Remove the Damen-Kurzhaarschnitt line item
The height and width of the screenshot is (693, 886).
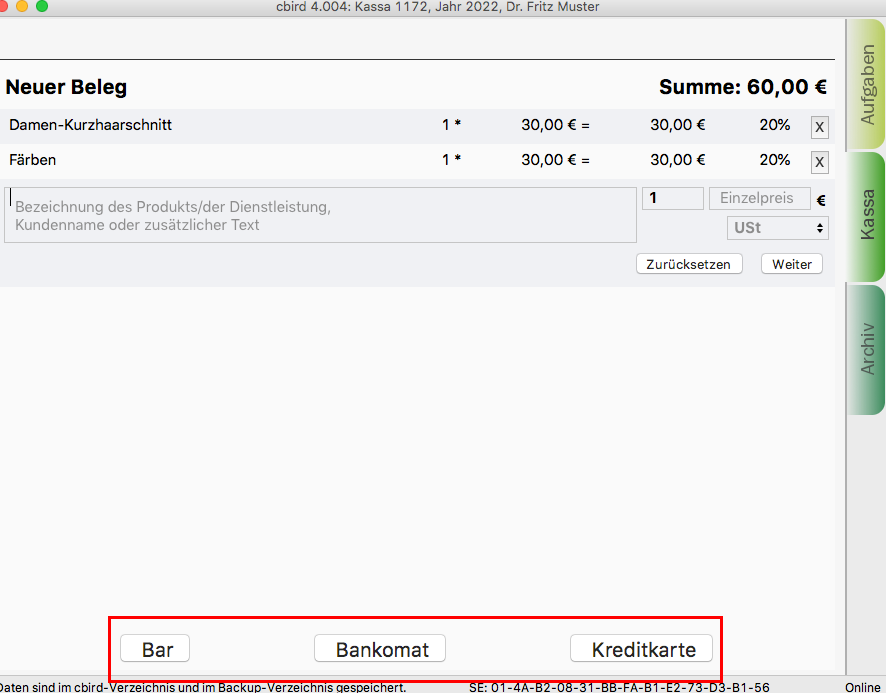tap(819, 127)
